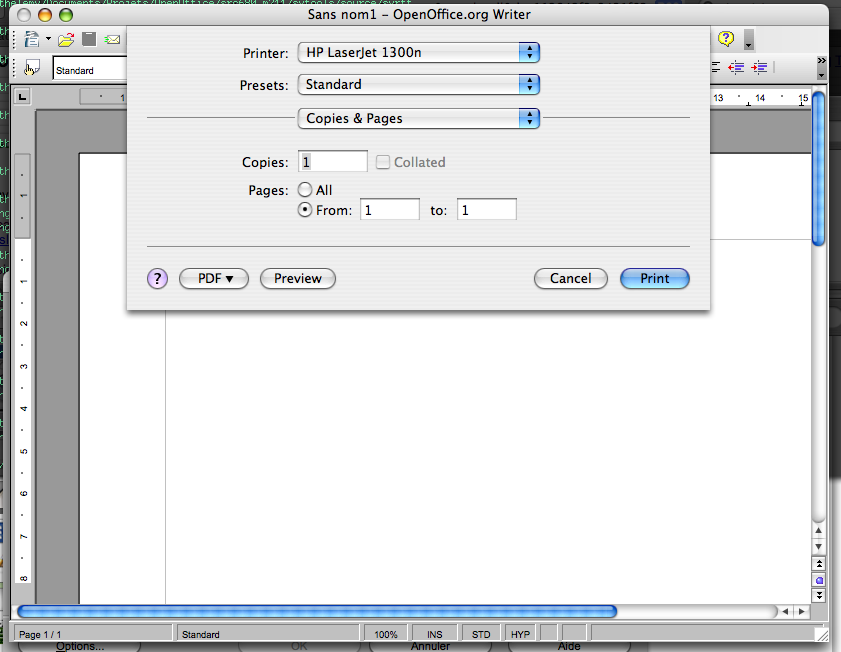Expand the formatting toolbar overflow chevron

[x=821, y=60]
